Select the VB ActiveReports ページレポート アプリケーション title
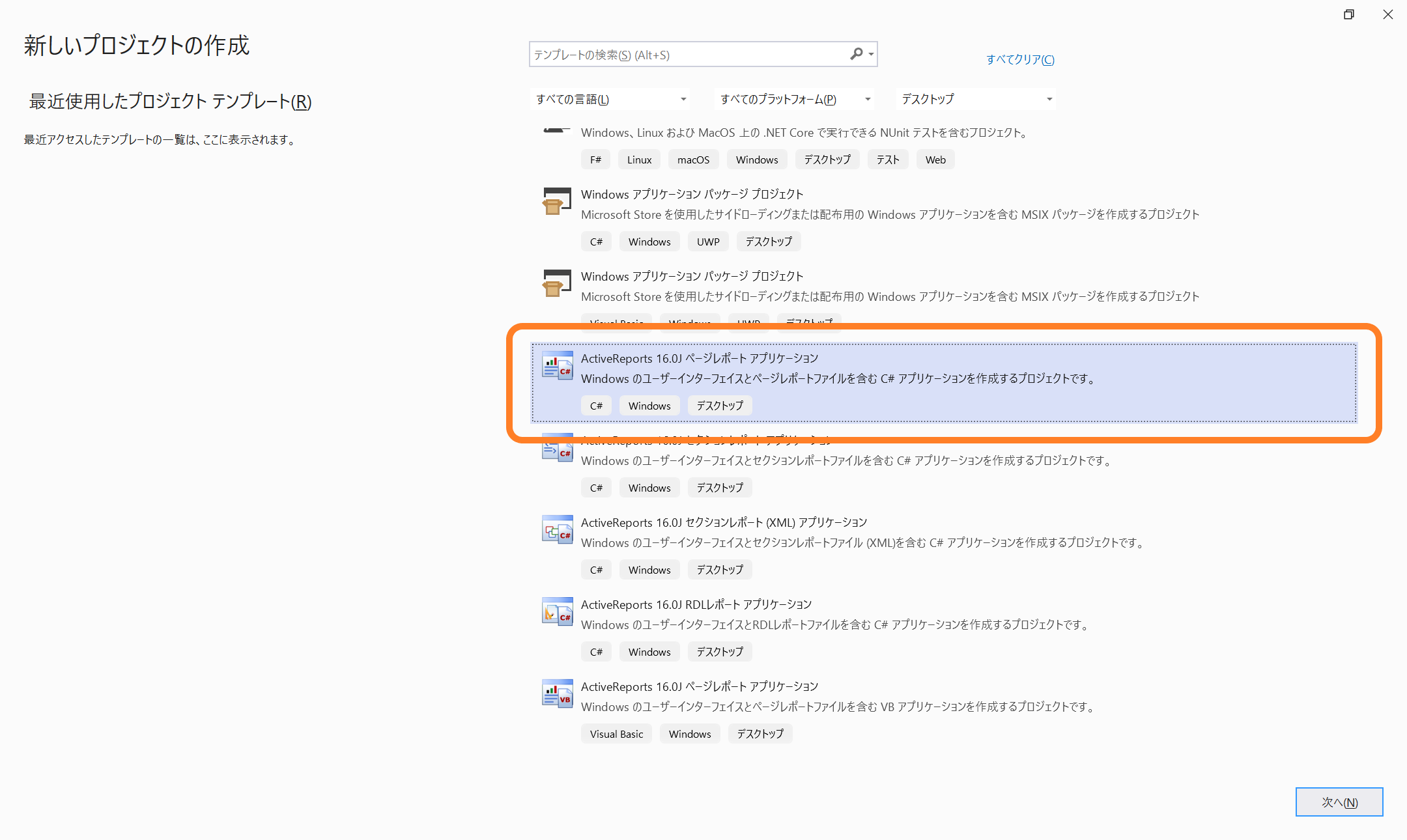Image resolution: width=1407 pixels, height=840 pixels. (x=700, y=686)
